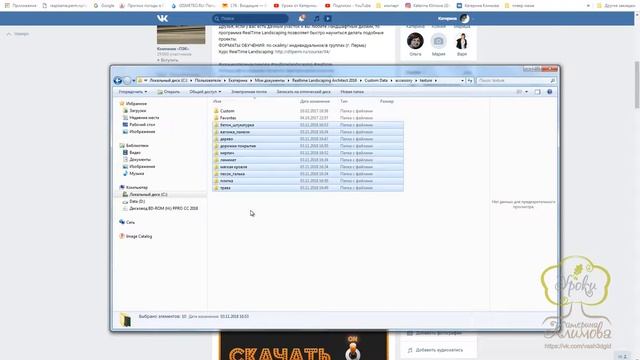Click the blue Help icon in Explorer
The image size is (640, 360).
(x=549, y=92)
